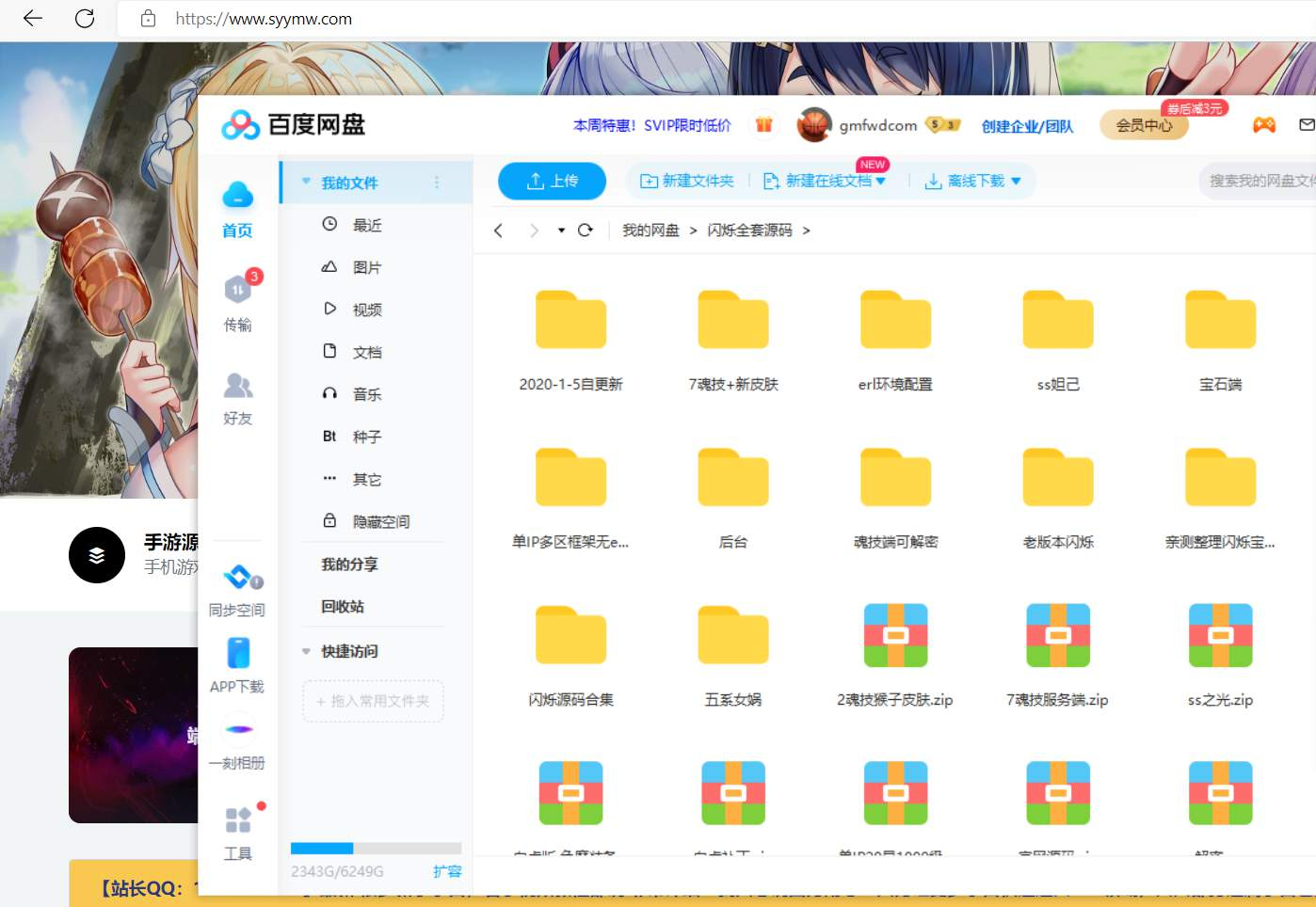Reload the browser page
Viewport: 1316px width, 907px height.
click(x=85, y=19)
